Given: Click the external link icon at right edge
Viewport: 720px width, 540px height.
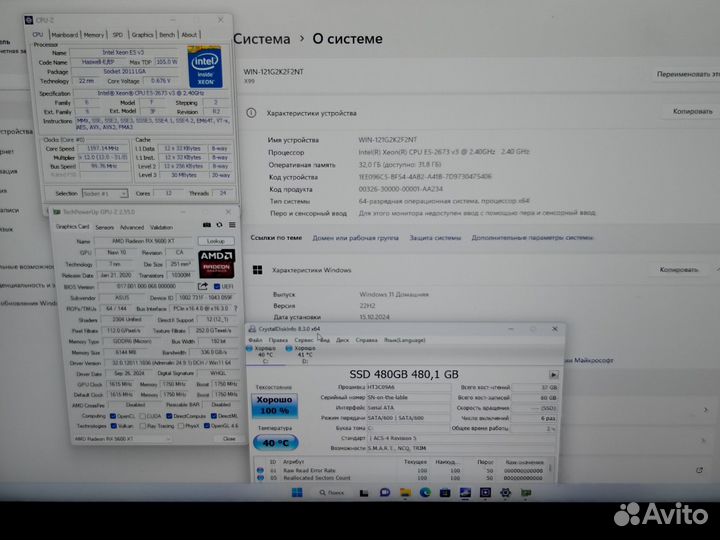Looking at the screenshot, I should coord(699,470).
